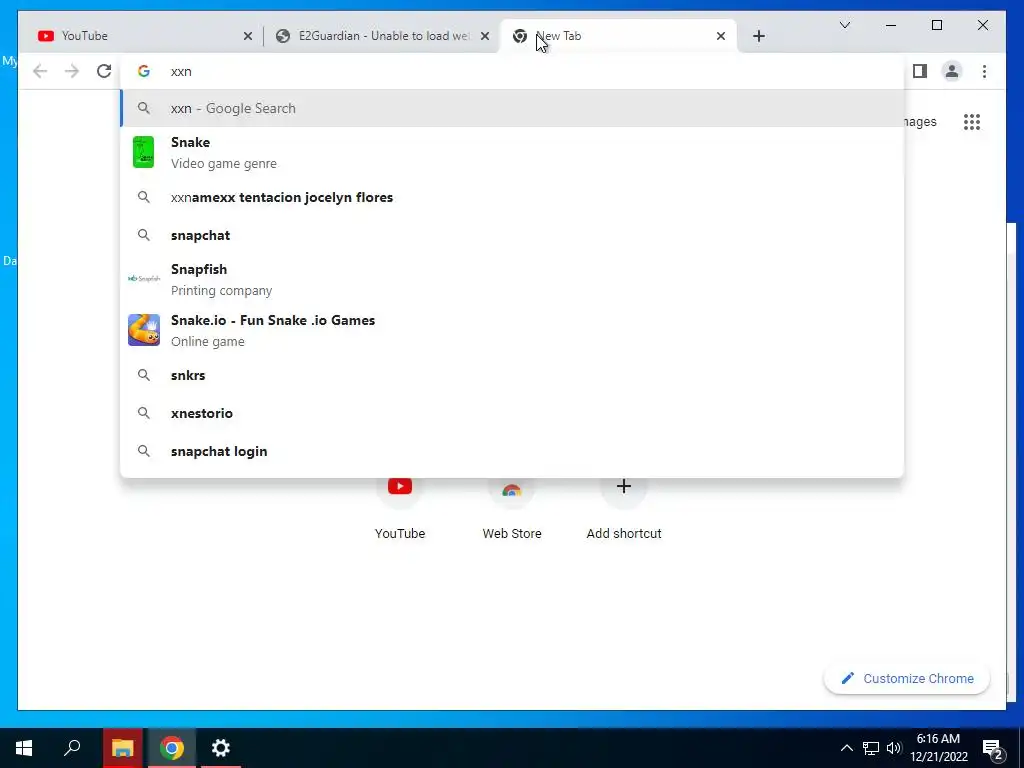Choose the xnestorio suggestion

pyautogui.click(x=512, y=413)
